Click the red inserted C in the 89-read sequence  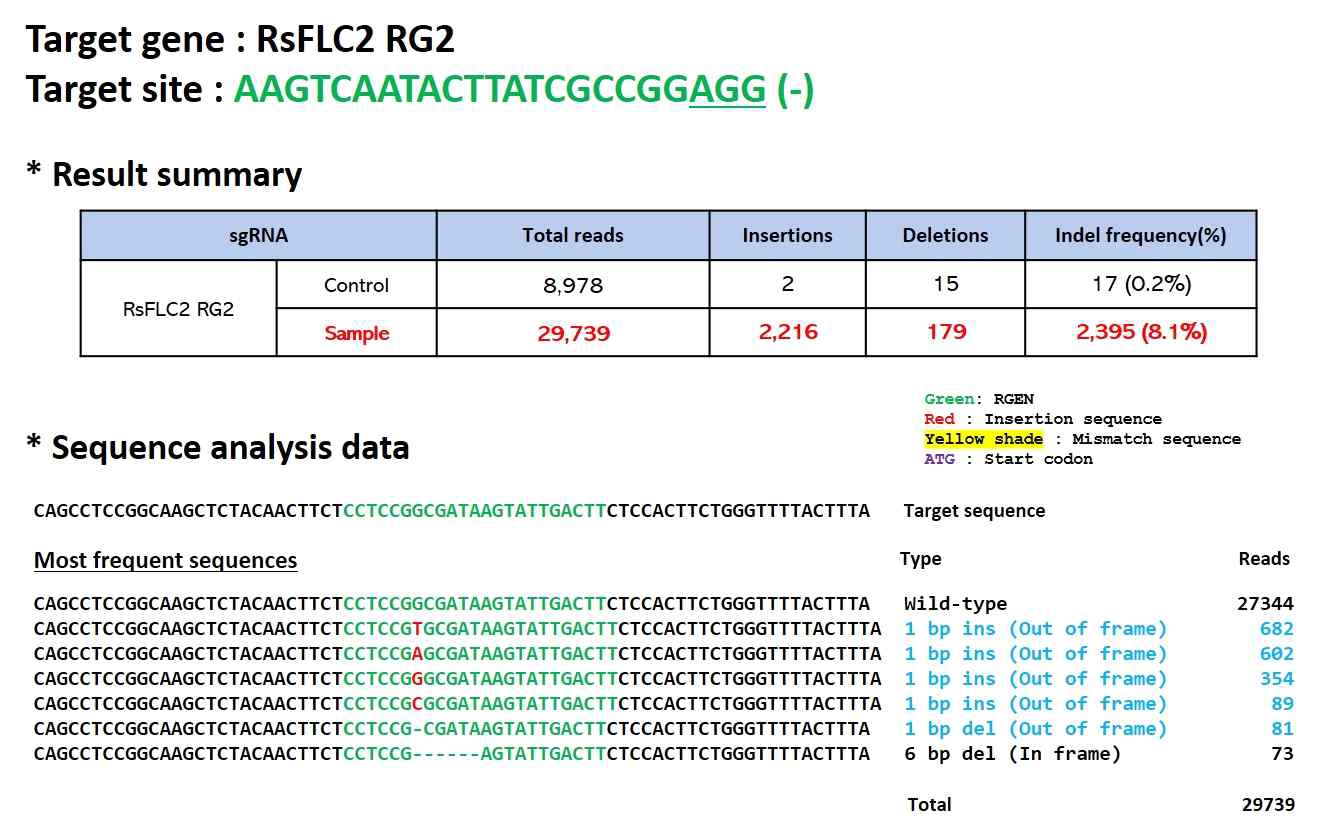(417, 704)
